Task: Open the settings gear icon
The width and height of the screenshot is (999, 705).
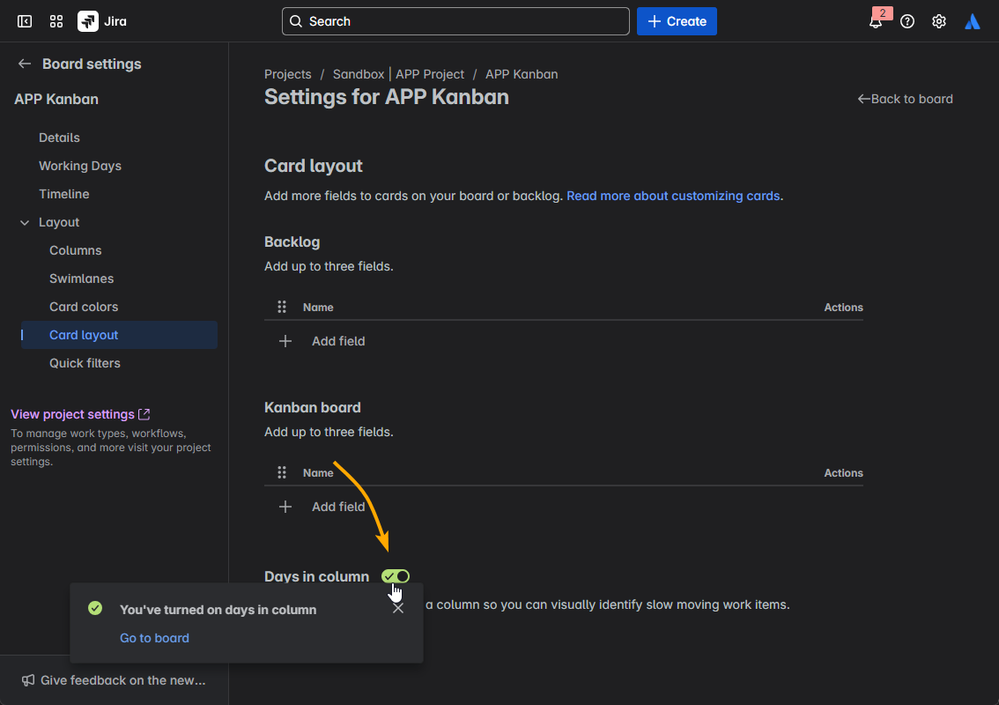Action: pos(938,22)
